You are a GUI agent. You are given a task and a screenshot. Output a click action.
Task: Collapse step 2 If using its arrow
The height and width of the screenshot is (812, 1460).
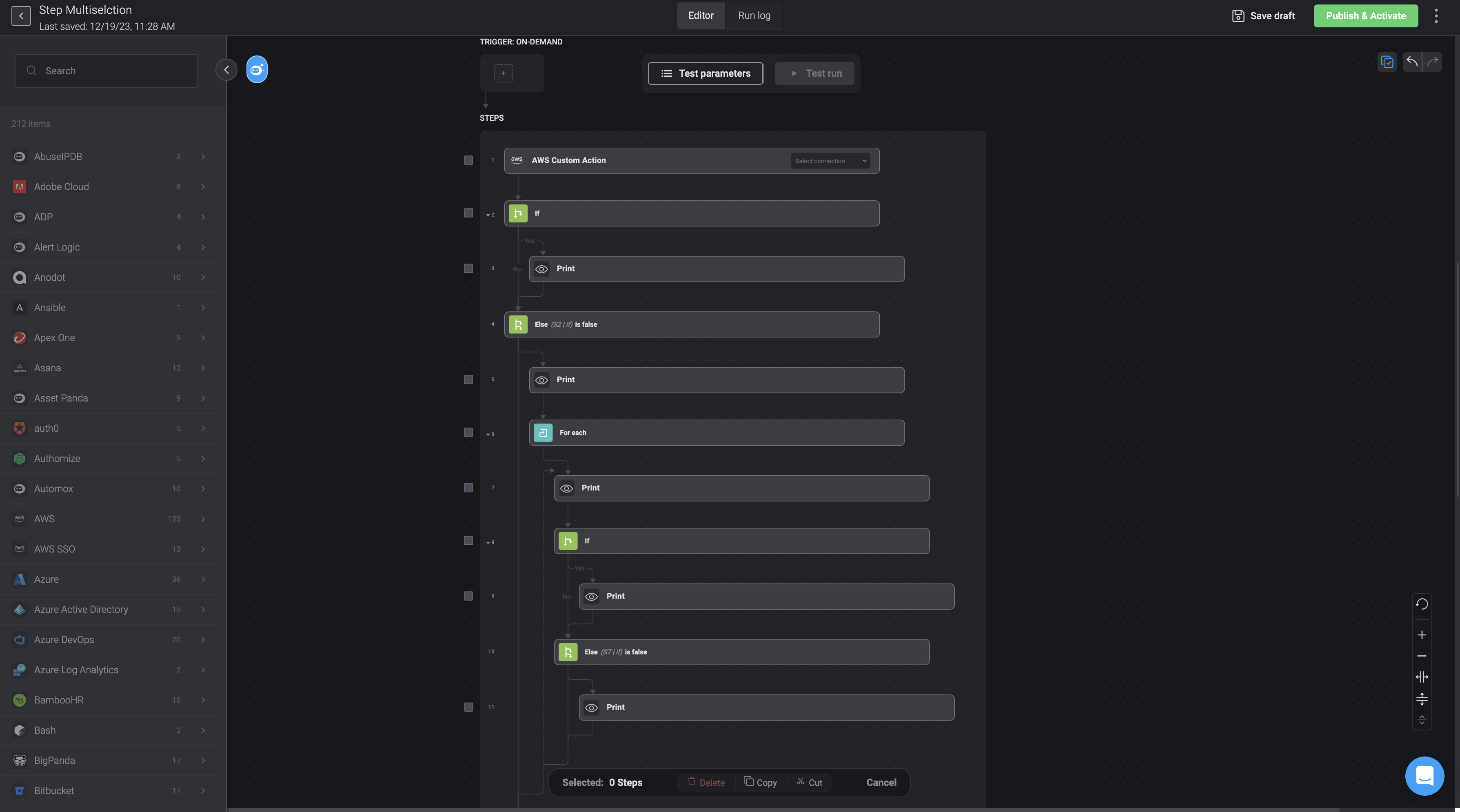click(x=488, y=215)
